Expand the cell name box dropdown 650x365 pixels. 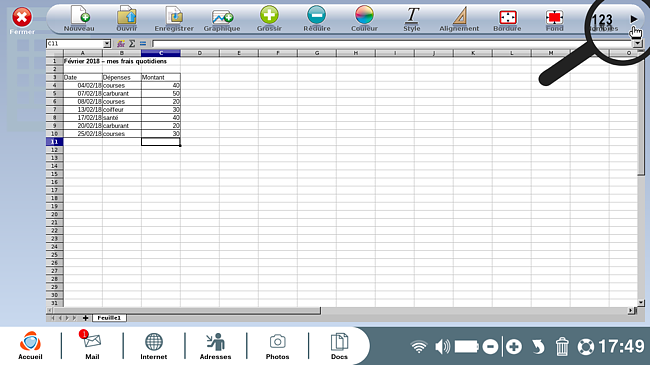(x=107, y=44)
